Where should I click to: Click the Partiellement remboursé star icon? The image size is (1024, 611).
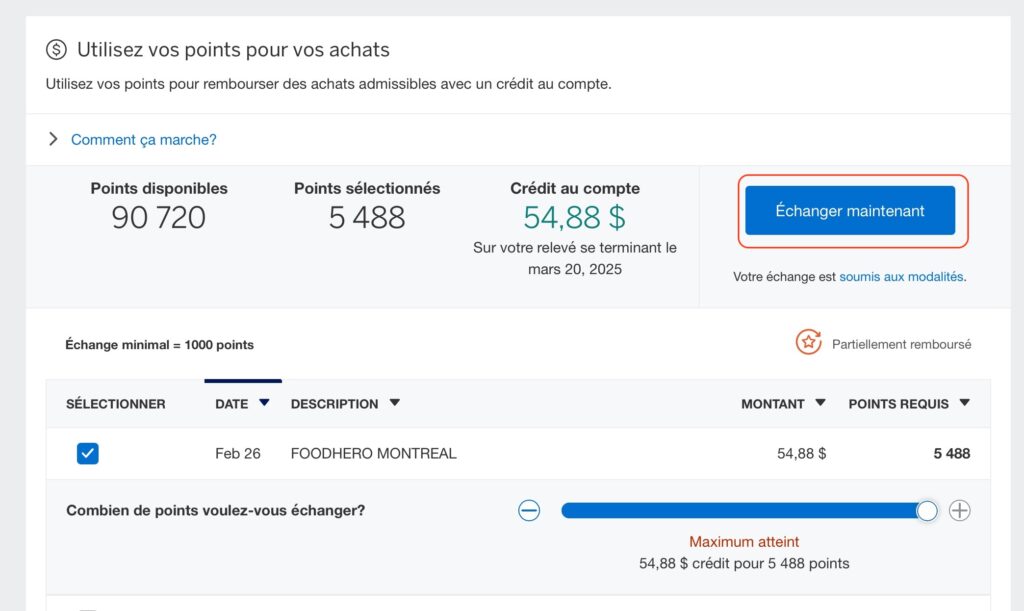808,343
